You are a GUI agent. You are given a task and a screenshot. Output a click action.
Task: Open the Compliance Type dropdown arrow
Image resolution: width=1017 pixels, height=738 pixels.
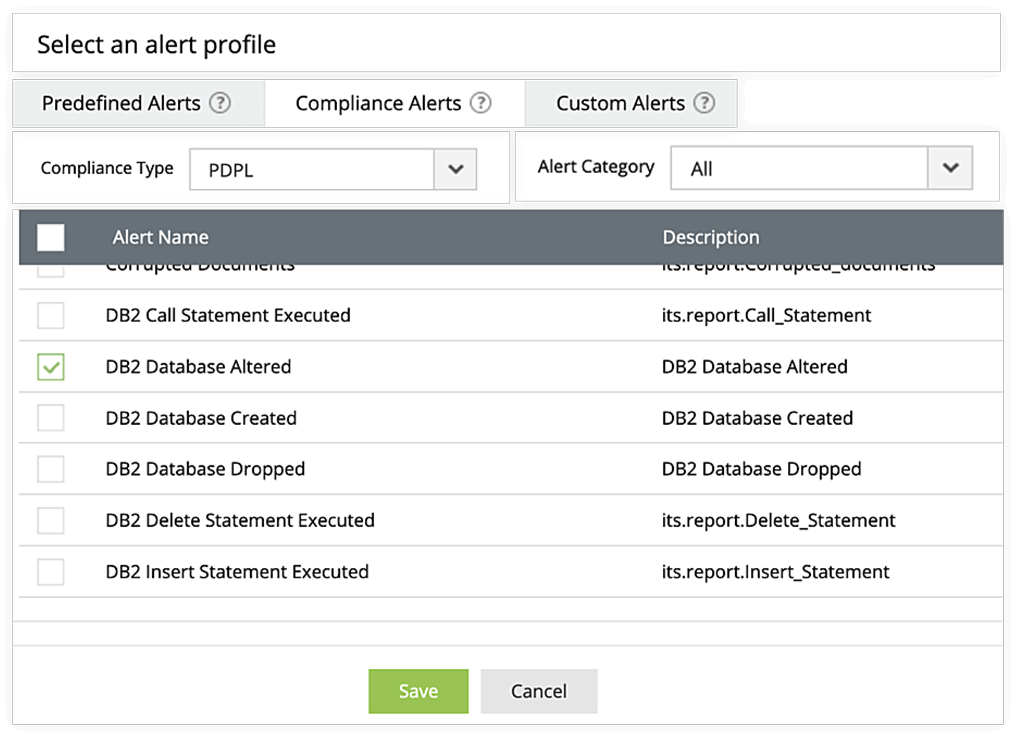455,169
